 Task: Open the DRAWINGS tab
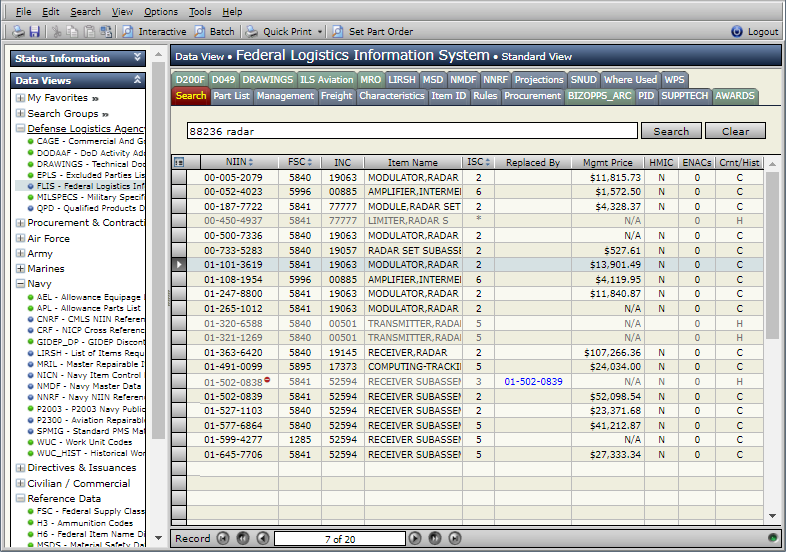[267, 80]
